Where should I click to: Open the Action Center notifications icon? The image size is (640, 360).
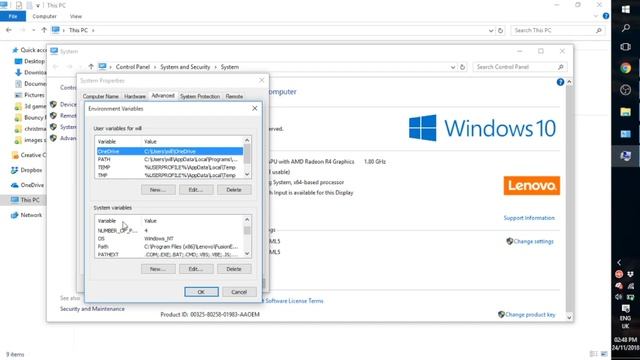click(x=625, y=308)
